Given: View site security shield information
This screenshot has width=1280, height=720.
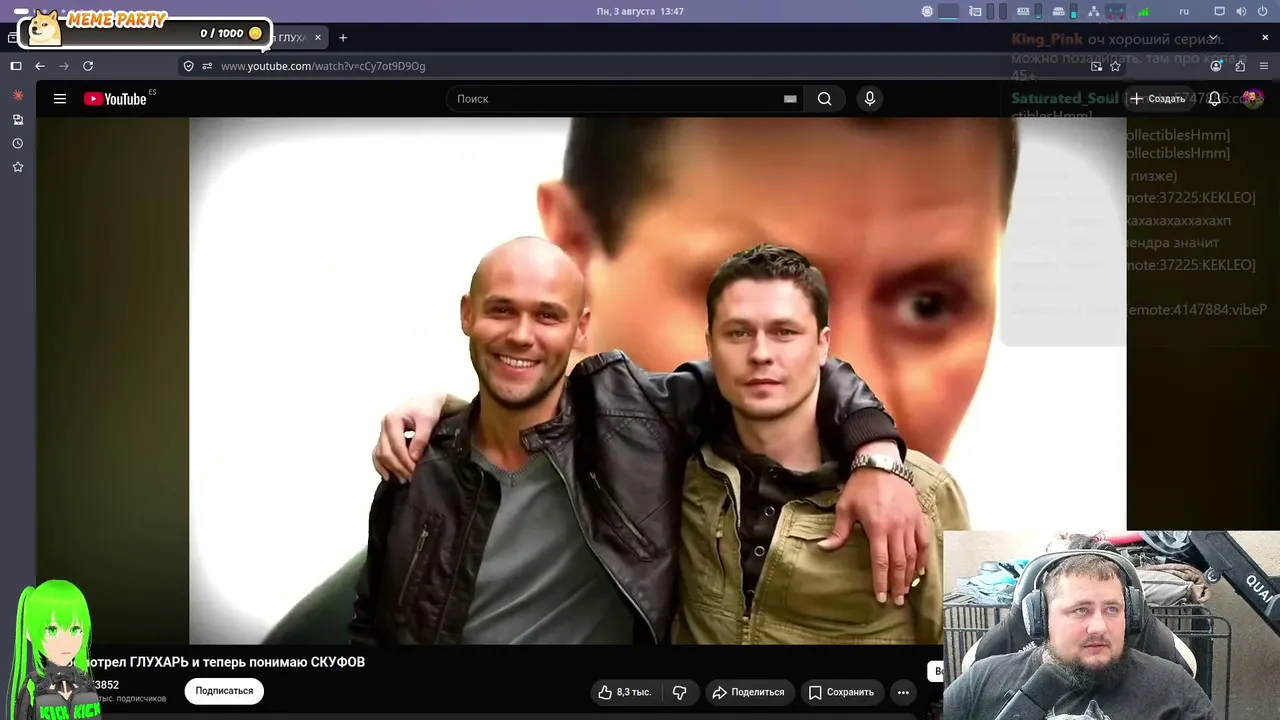Looking at the screenshot, I should click(x=188, y=66).
